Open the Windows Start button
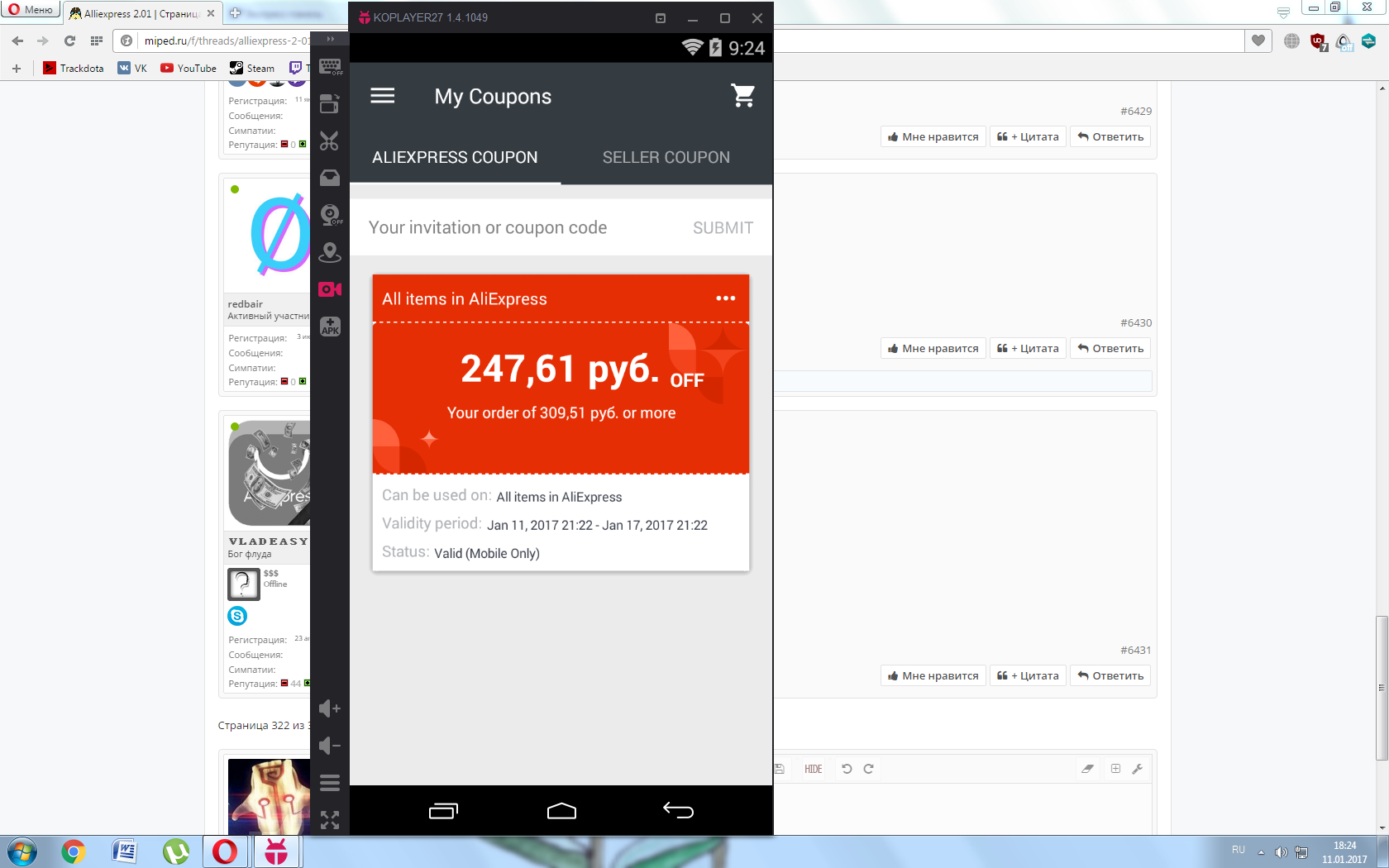Viewport: 1389px width, 868px height. pos(21,851)
